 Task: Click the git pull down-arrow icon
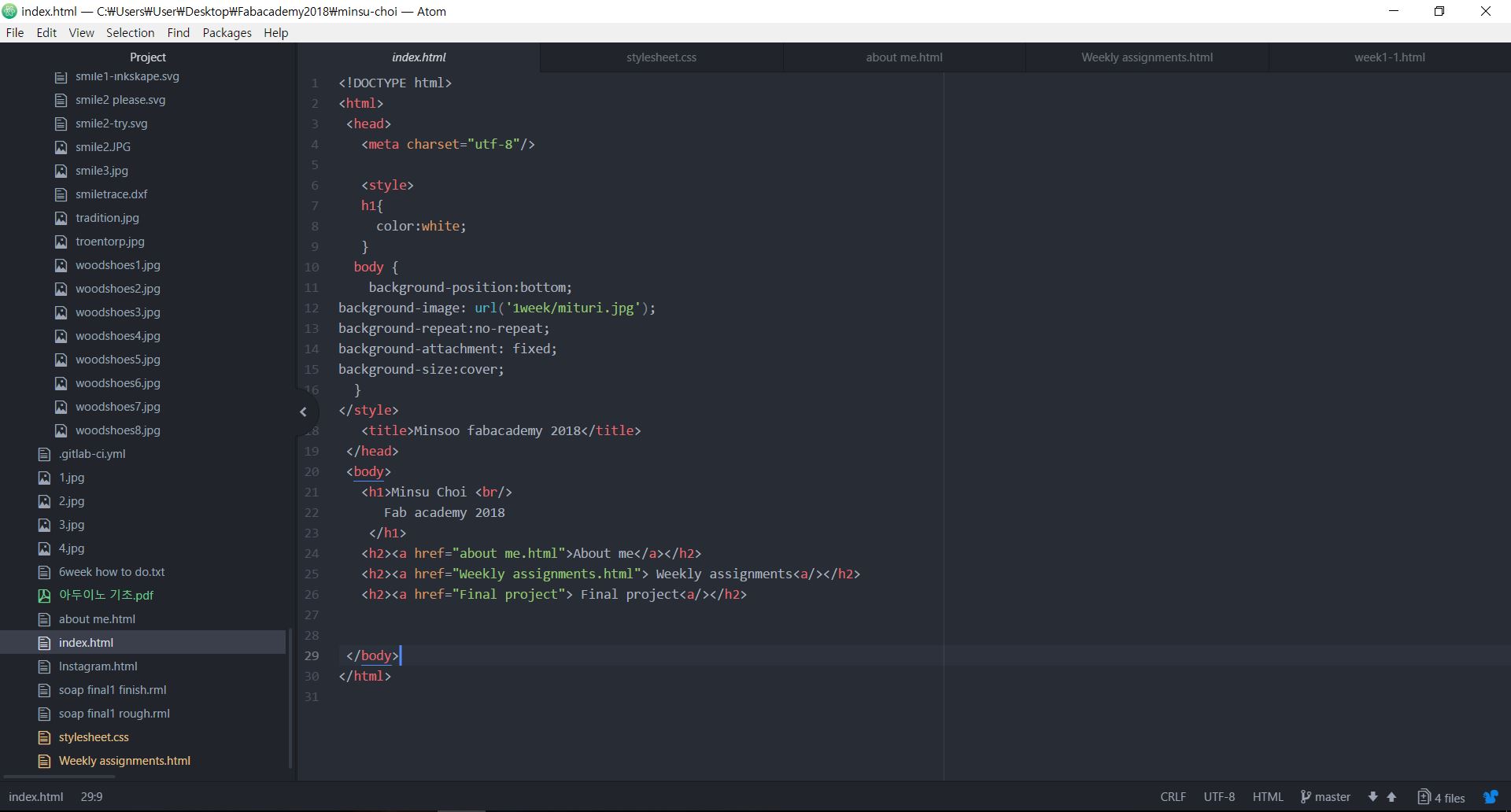tap(1372, 797)
